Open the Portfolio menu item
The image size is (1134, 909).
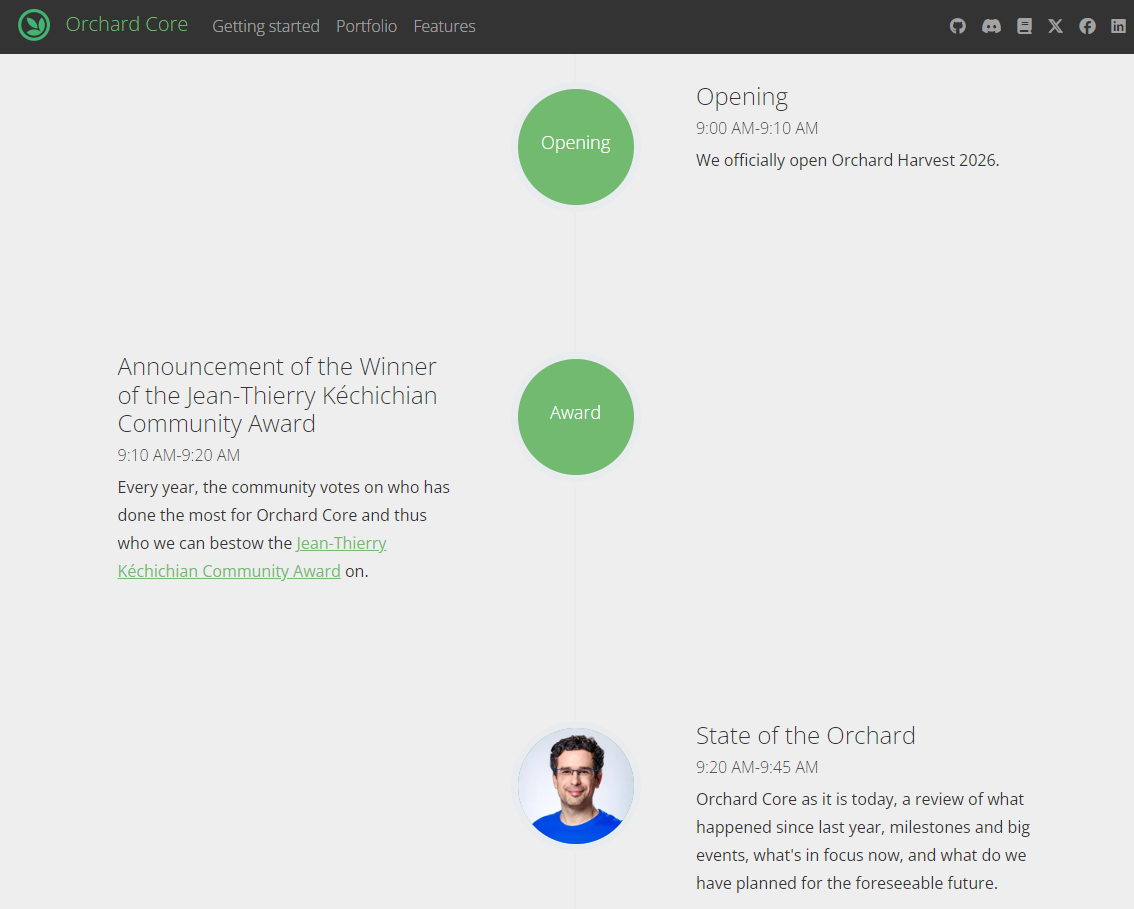click(x=367, y=26)
